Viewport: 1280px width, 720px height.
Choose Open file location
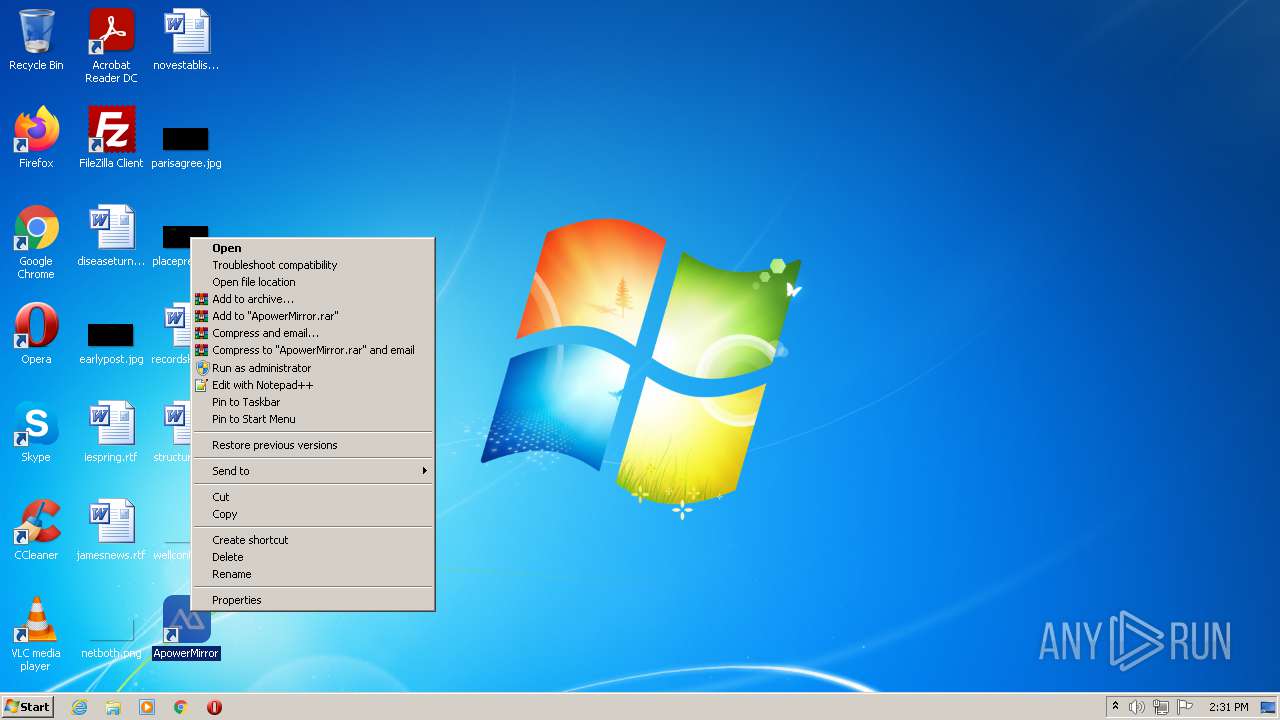(x=313, y=282)
